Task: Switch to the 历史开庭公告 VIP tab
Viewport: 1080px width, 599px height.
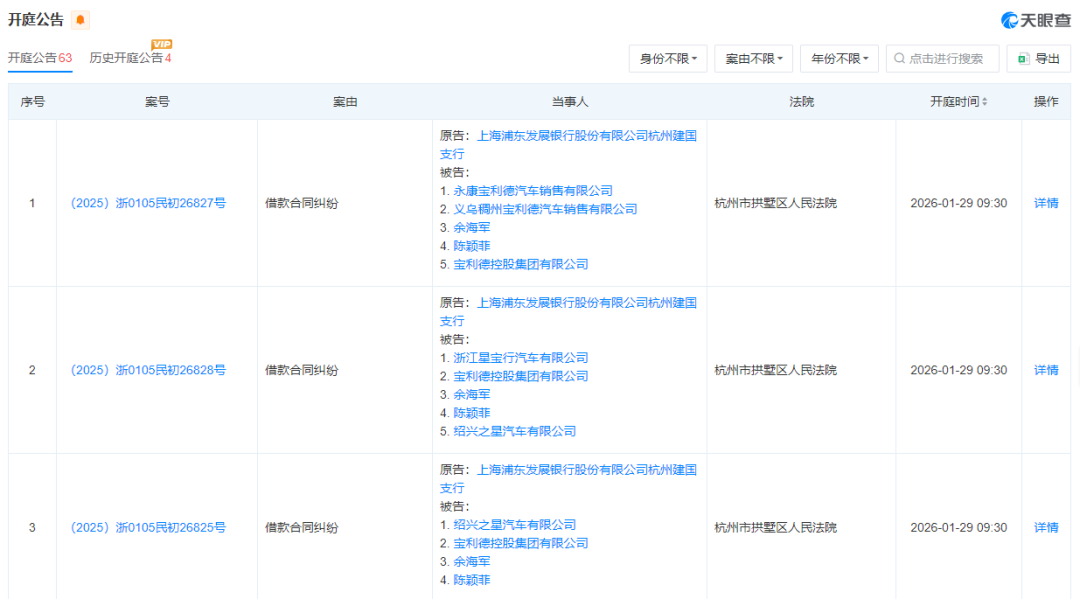Action: coord(130,58)
